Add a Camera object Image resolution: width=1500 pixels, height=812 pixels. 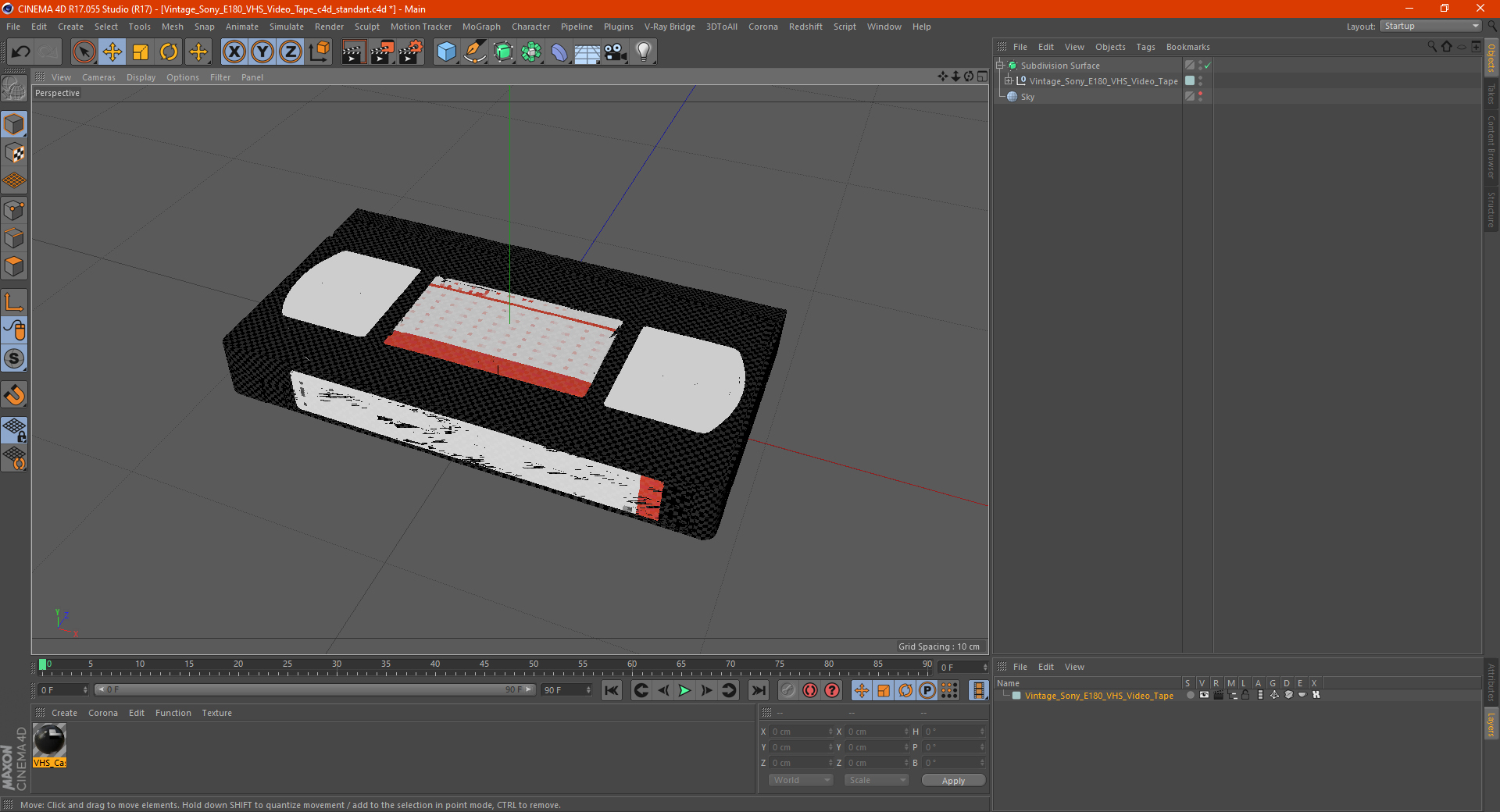(615, 52)
